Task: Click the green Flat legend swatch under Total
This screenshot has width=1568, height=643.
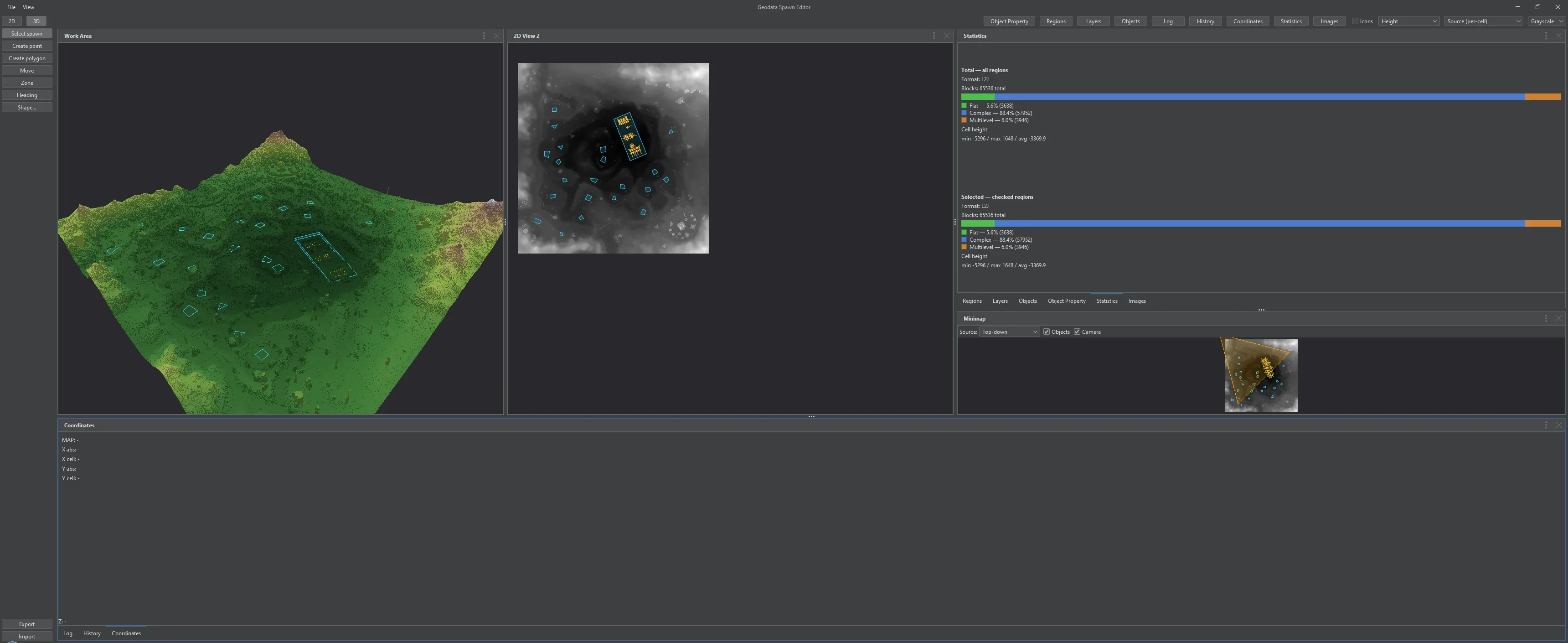Action: coord(964,105)
